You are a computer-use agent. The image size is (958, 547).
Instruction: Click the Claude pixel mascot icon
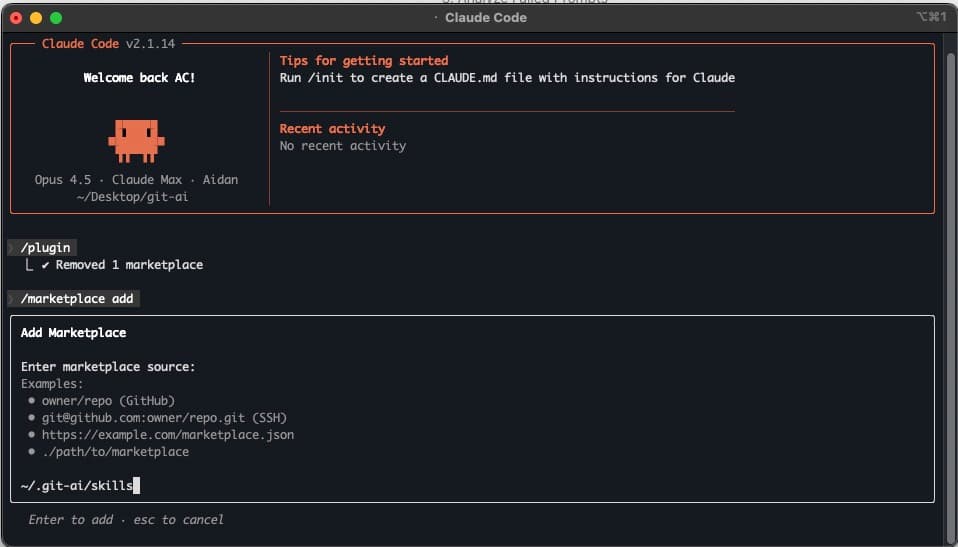(x=136, y=141)
